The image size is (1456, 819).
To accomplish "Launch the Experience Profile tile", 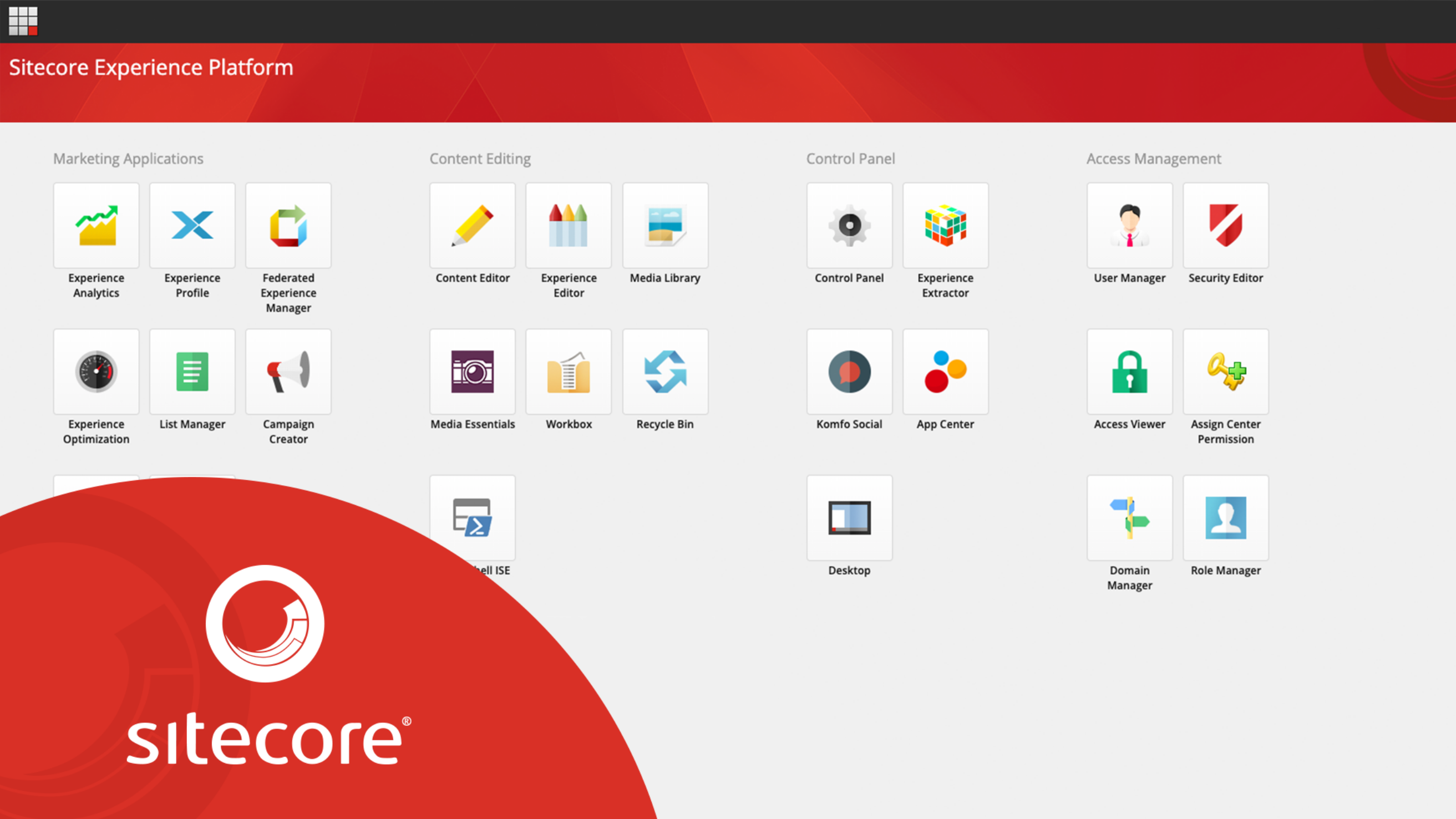I will 192,226.
